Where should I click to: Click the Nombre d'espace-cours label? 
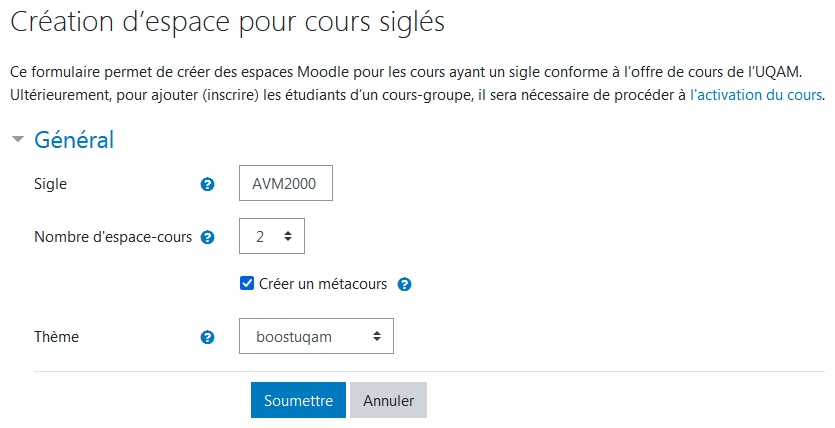pyautogui.click(x=113, y=237)
